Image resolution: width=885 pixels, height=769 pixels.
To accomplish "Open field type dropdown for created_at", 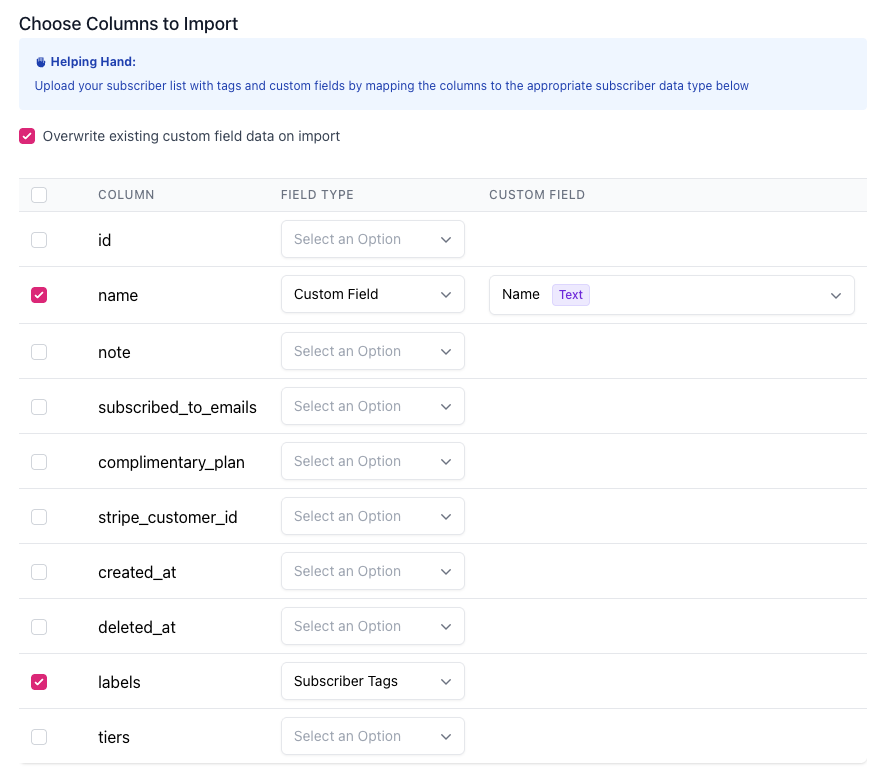I will tap(372, 572).
